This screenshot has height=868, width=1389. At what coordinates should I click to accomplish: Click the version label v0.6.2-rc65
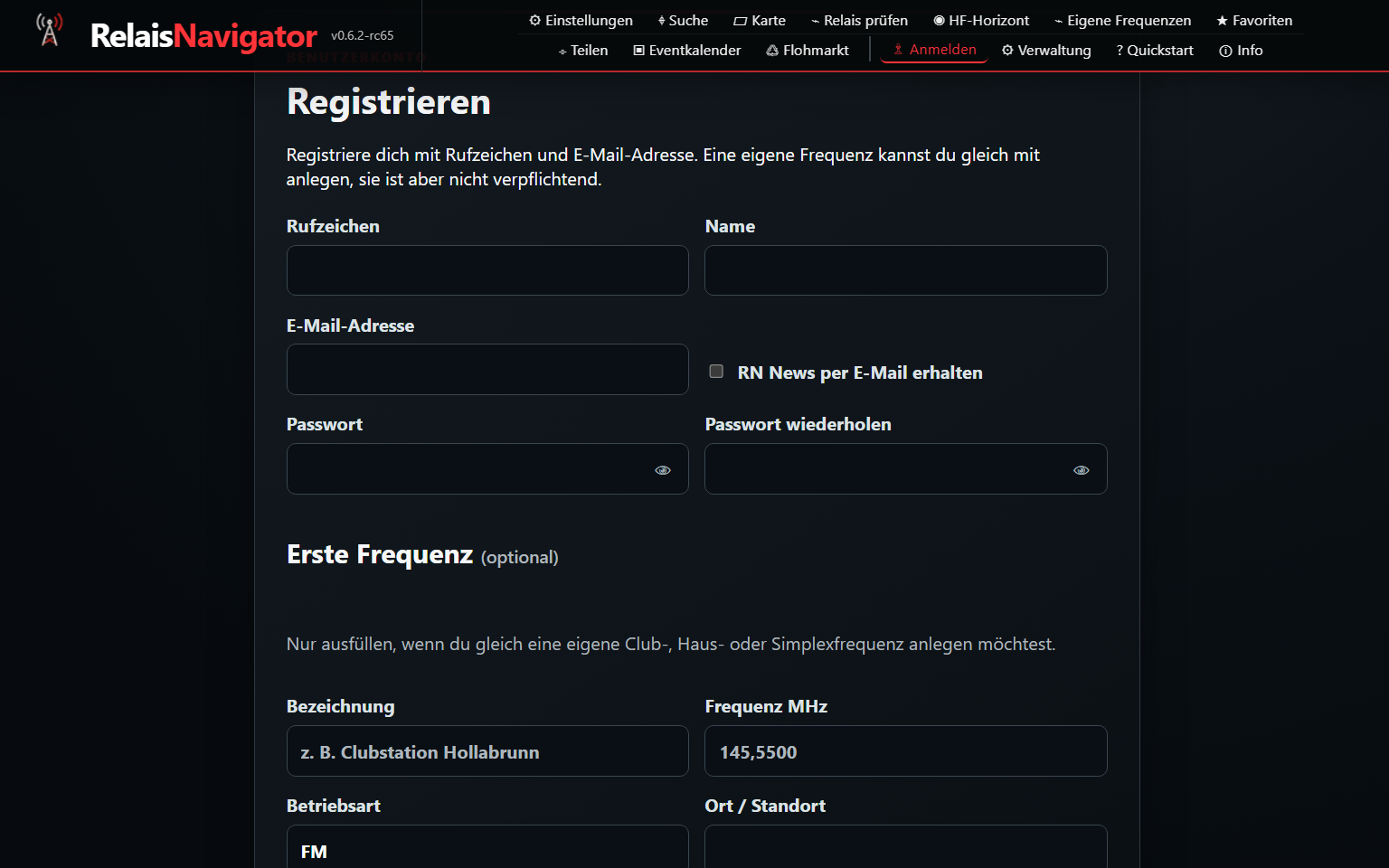tap(363, 35)
